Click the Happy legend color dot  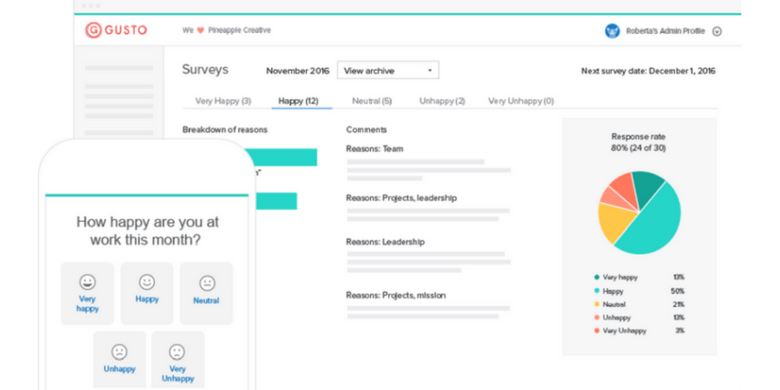(596, 291)
